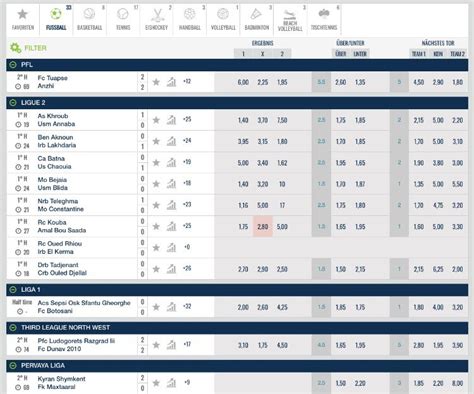474x394 pixels.
Task: Select home win odds 2,00 for Acs Sepsi
Action: click(x=243, y=307)
